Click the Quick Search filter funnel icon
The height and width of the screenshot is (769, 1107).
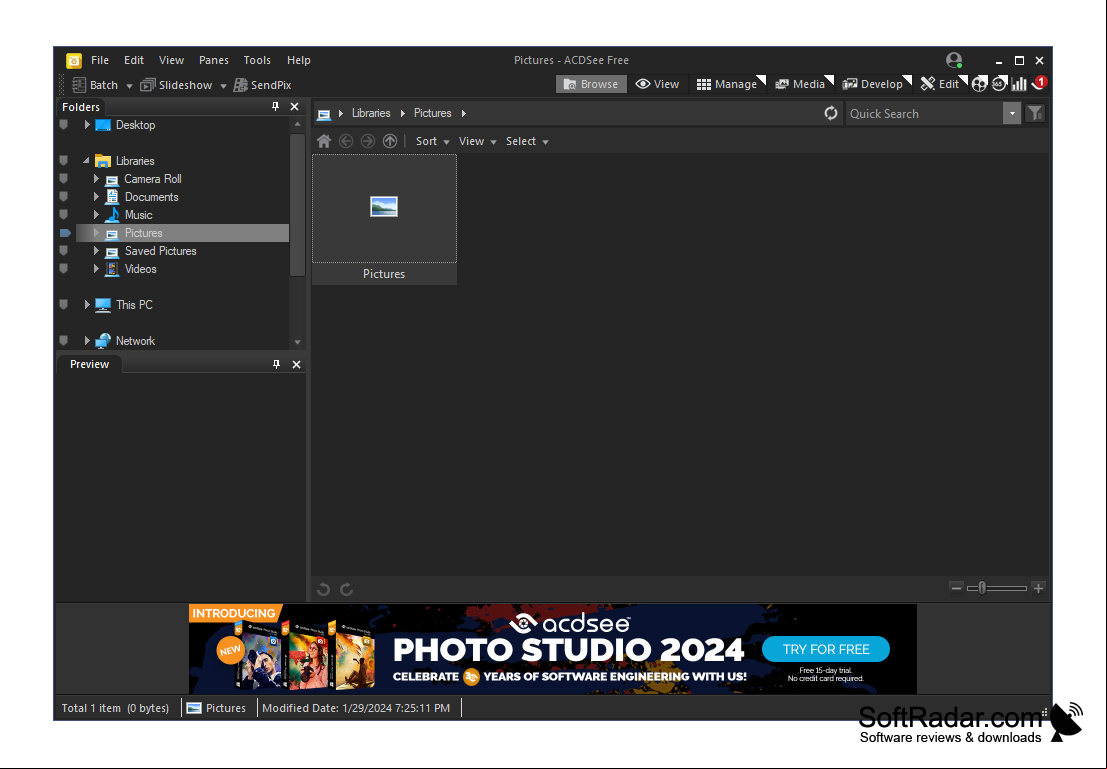(1035, 113)
